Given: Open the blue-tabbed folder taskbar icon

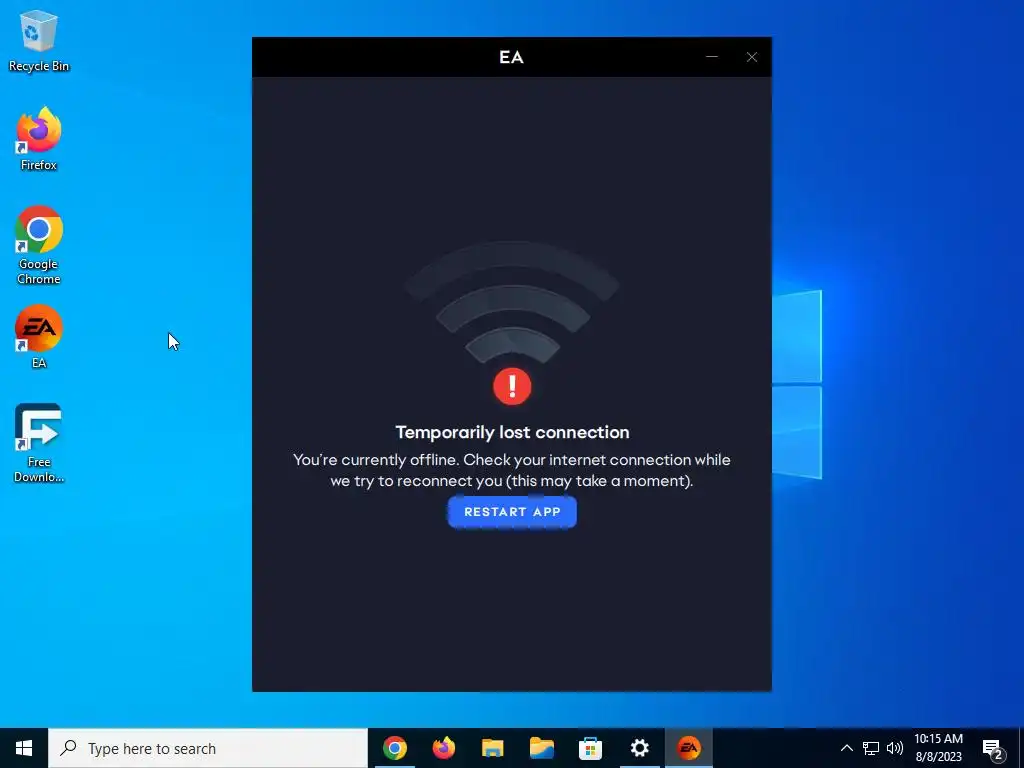Looking at the screenshot, I should [541, 748].
